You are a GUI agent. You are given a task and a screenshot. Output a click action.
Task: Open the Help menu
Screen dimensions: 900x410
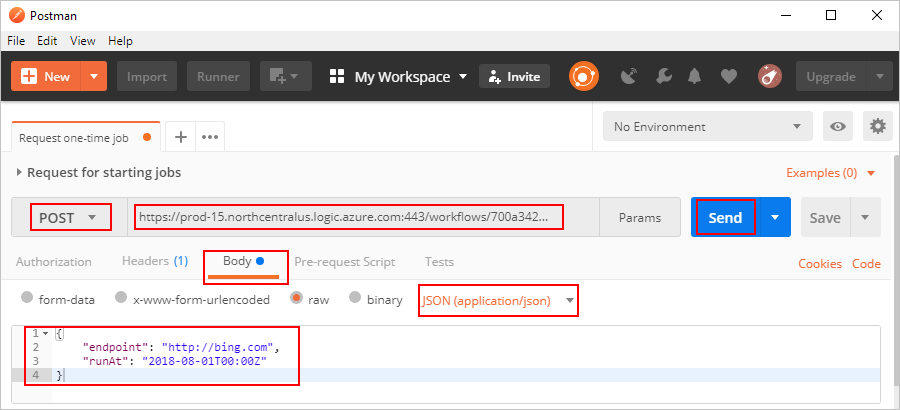click(120, 41)
